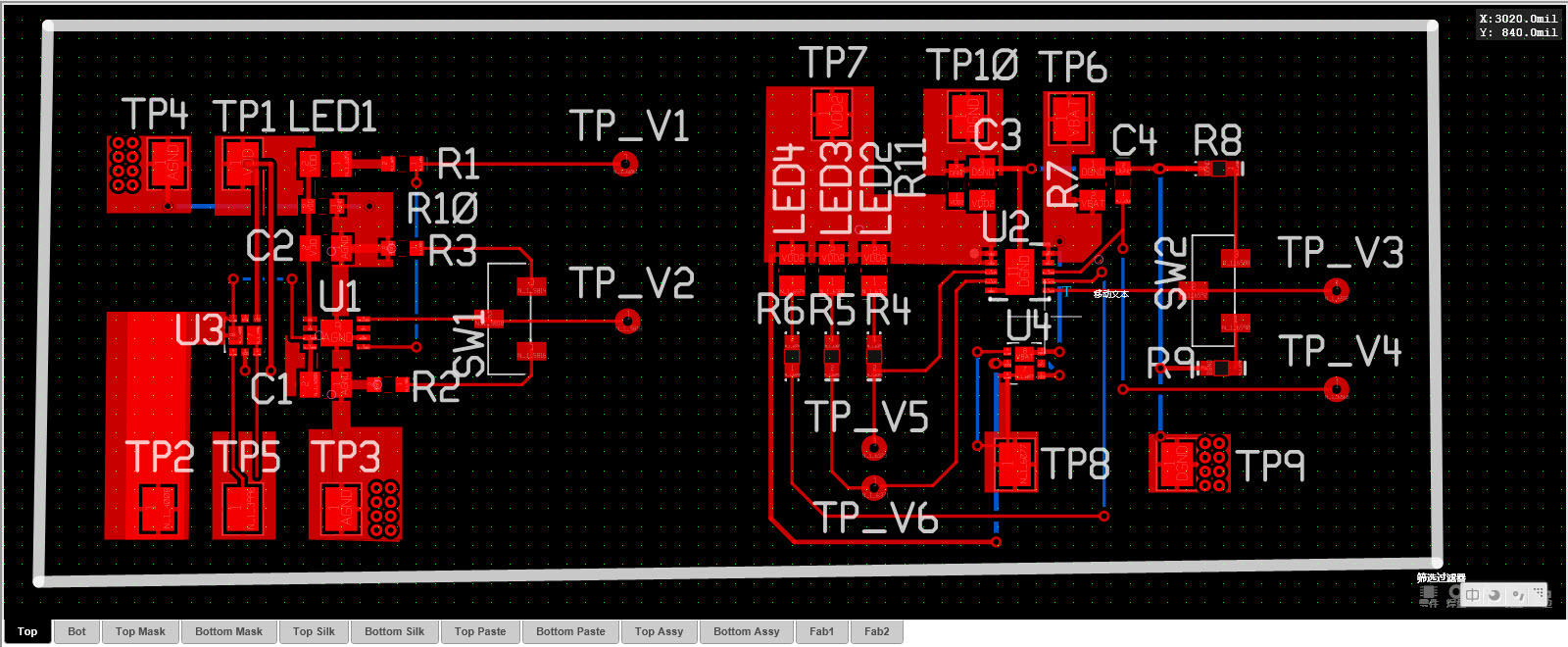Image resolution: width=1568 pixels, height=647 pixels.
Task: Pick the TP_V5 test point pad
Action: point(873,448)
